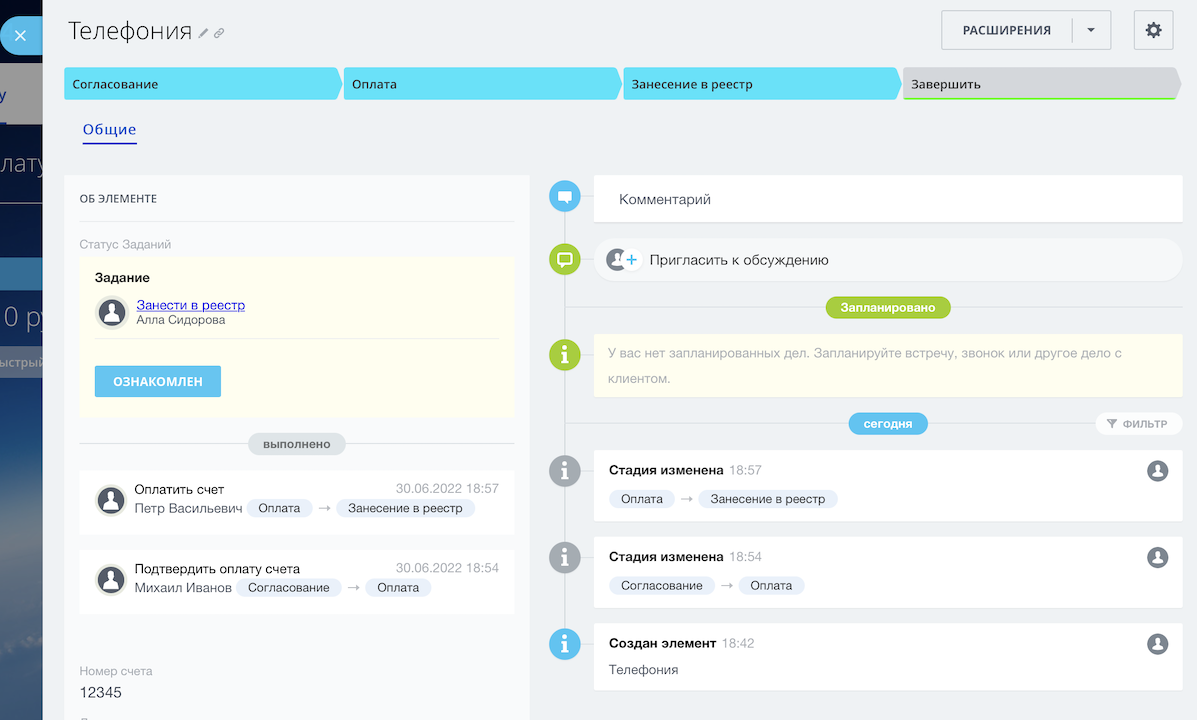The height and width of the screenshot is (720, 1197).
Task: Click the copy link icon beside title
Action: [219, 33]
